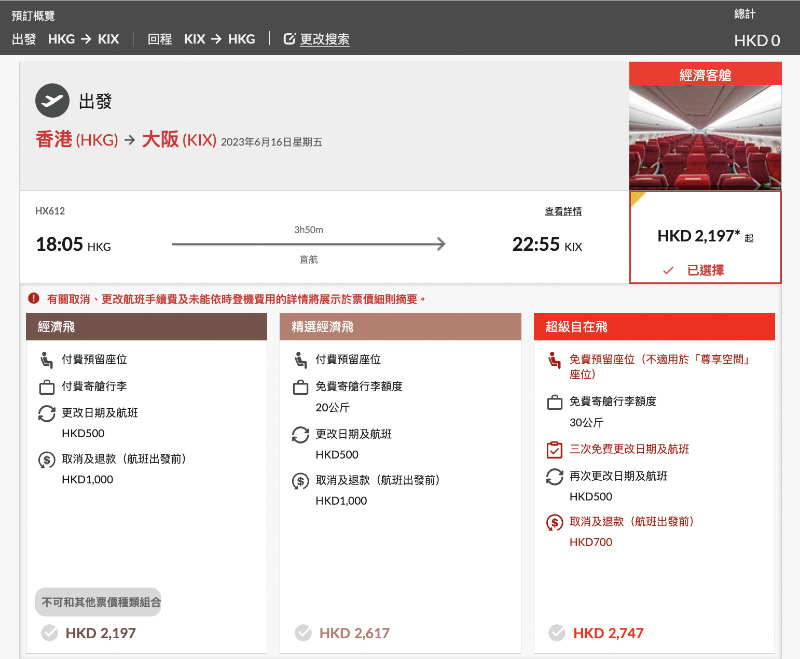Click seat icon in 精選經濟飛 column
Screen dimensions: 800x659
point(301,360)
